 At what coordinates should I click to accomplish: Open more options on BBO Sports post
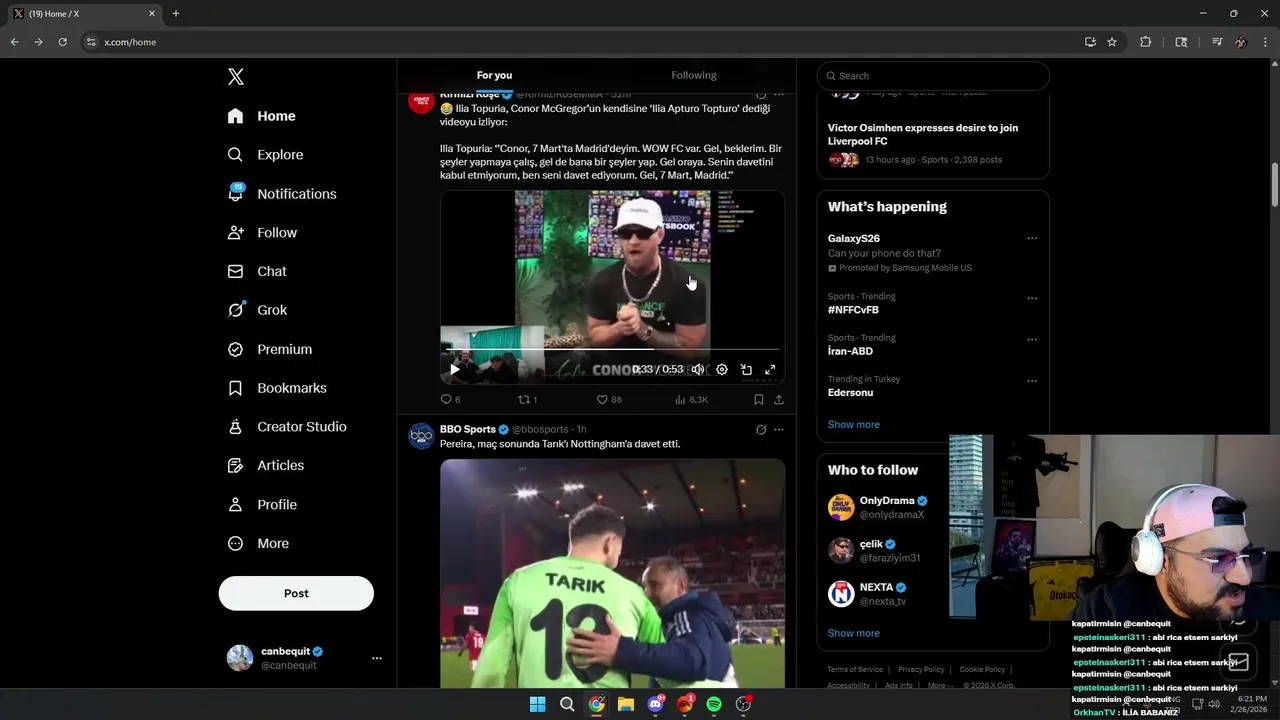pyautogui.click(x=779, y=430)
